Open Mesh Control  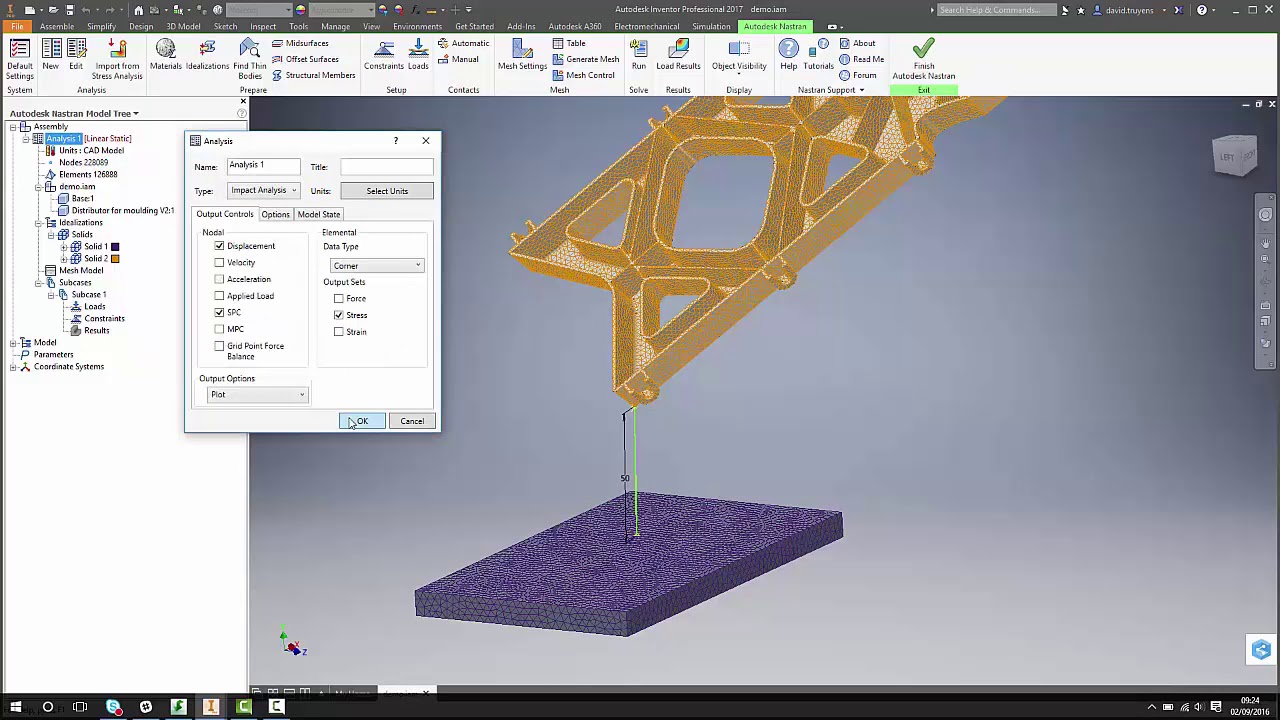[x=583, y=75]
